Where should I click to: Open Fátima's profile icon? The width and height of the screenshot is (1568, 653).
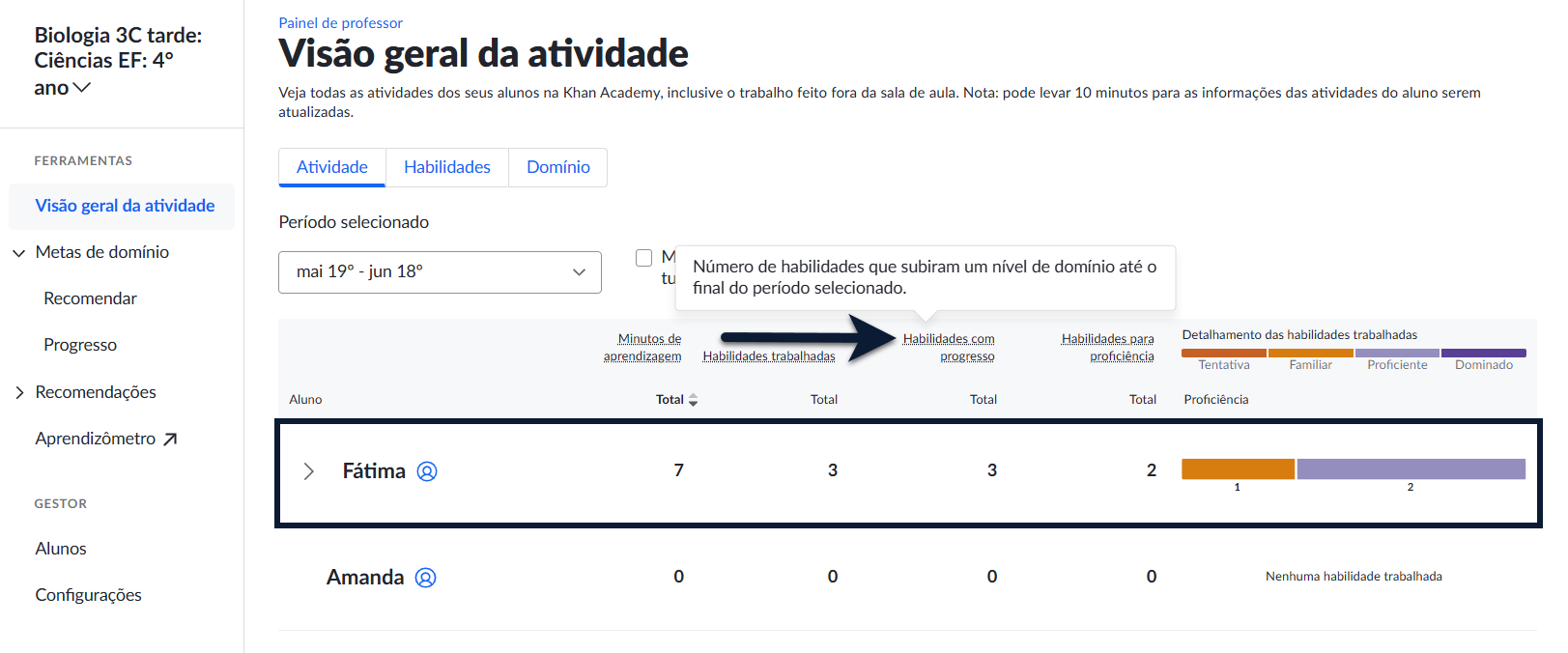point(427,471)
